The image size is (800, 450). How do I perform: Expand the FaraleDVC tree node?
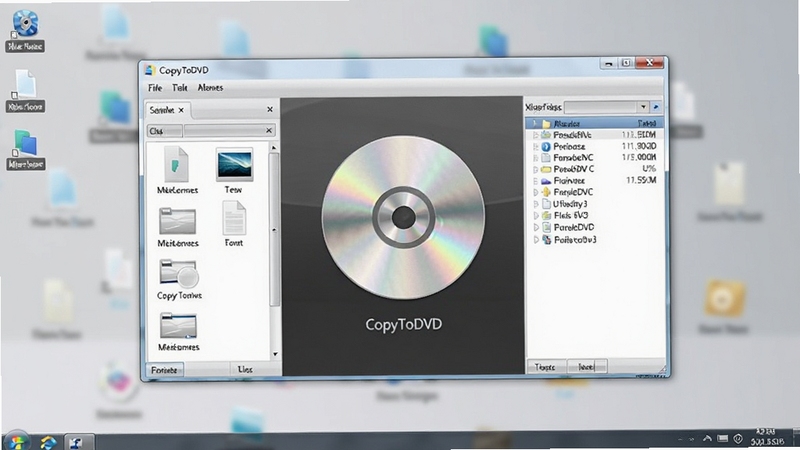(535, 192)
